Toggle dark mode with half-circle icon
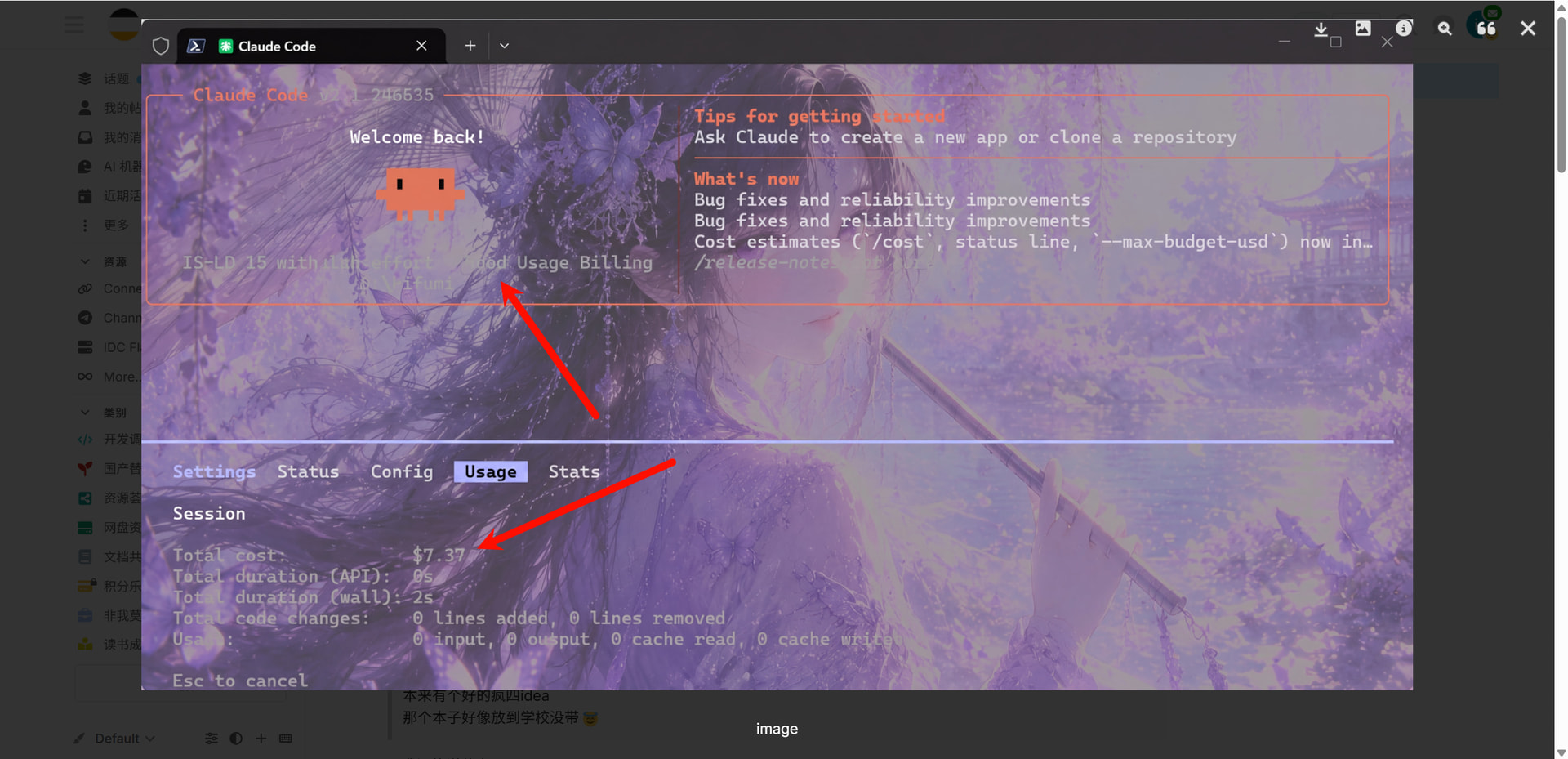The height and width of the screenshot is (759, 1568). click(236, 739)
